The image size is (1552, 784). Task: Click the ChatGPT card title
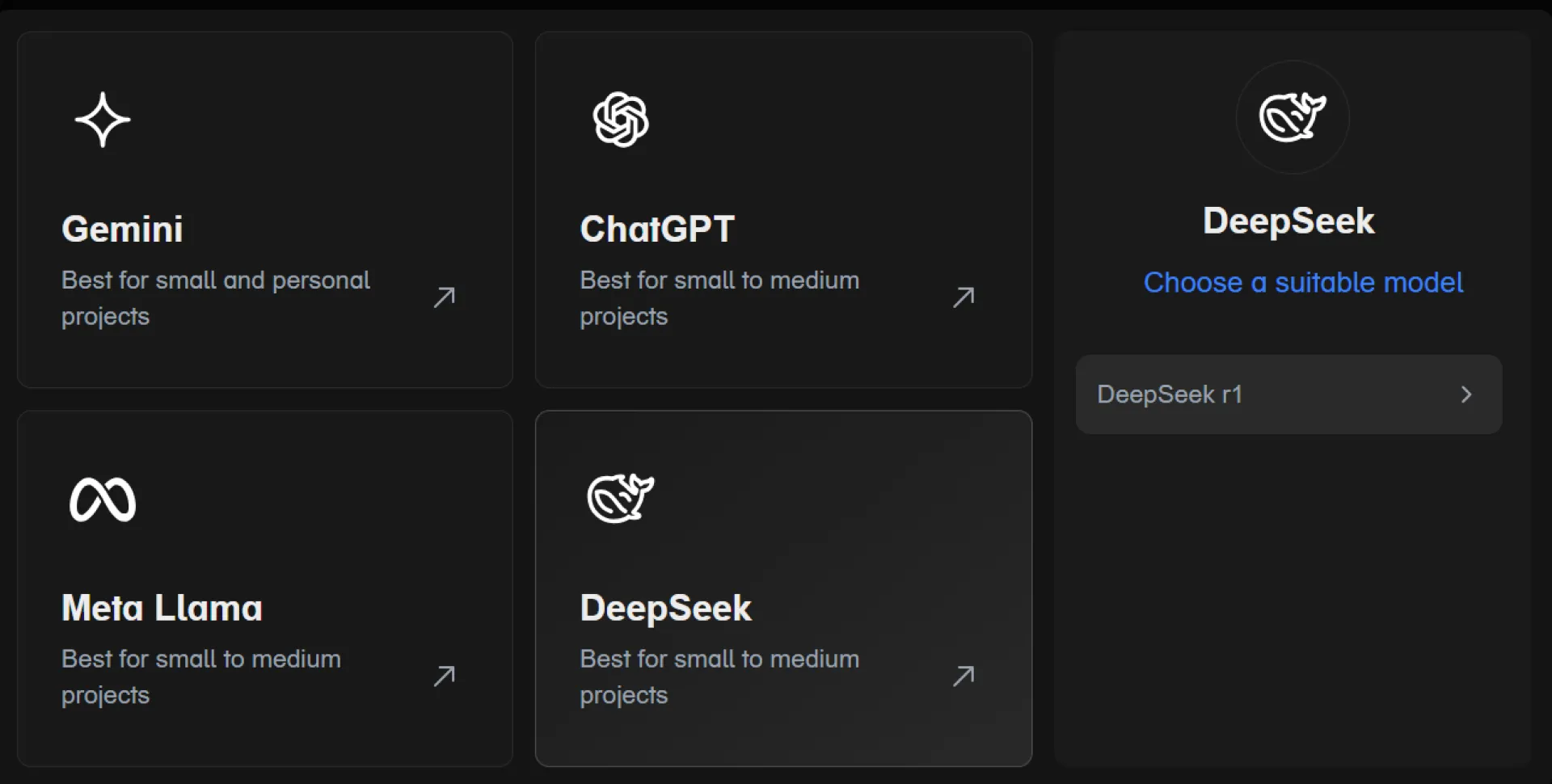click(x=656, y=229)
